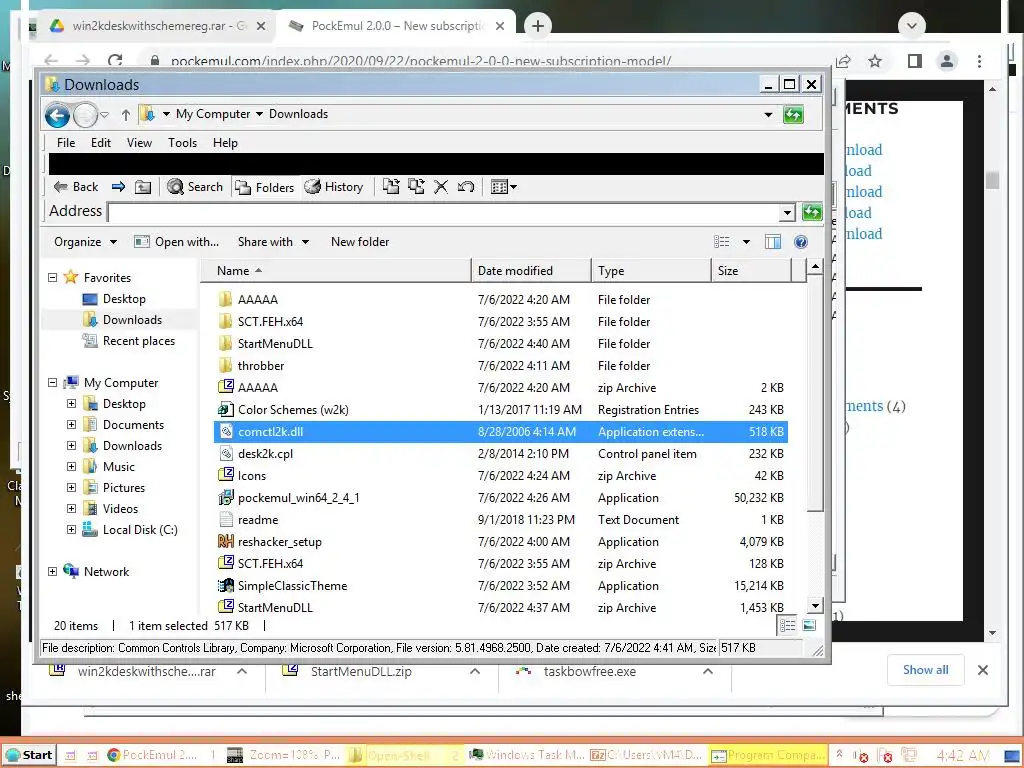Image resolution: width=1024 pixels, height=768 pixels.
Task: Sort by the Name column header
Action: pos(335,270)
